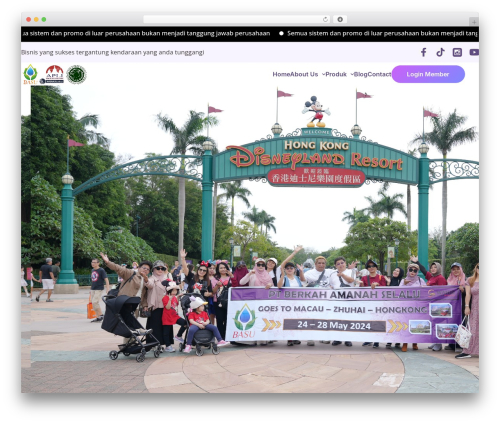Image resolution: width=500 pixels, height=423 pixels.
Task: Click the round green halal logo
Action: click(x=76, y=75)
